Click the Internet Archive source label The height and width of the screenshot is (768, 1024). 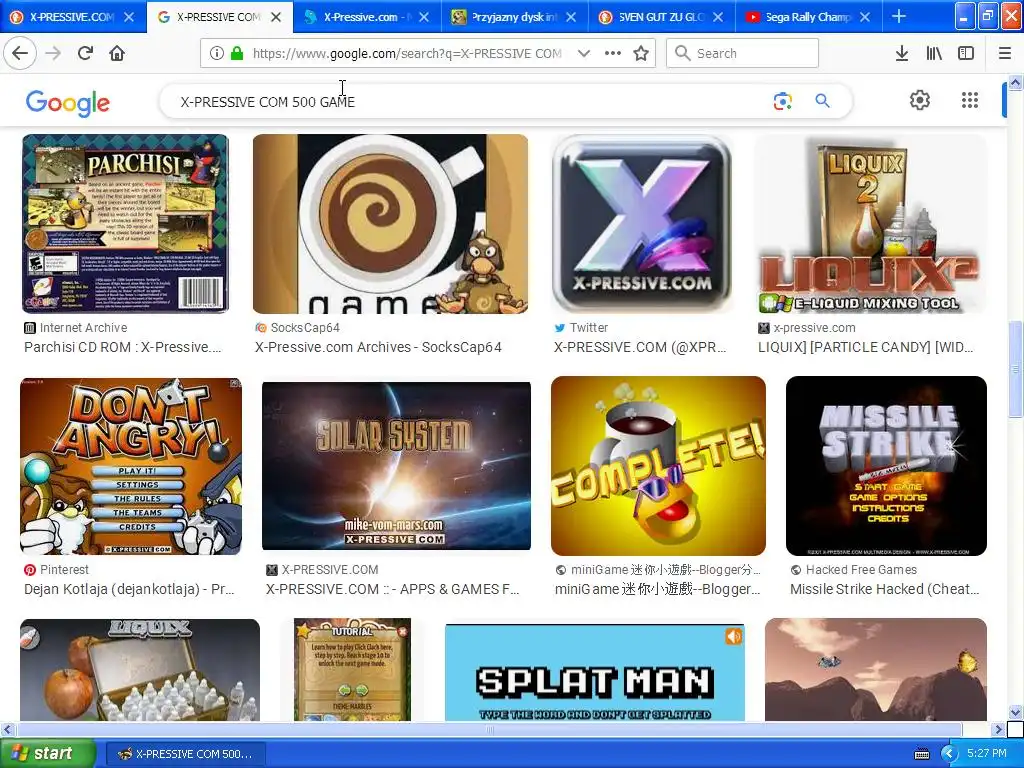84,328
